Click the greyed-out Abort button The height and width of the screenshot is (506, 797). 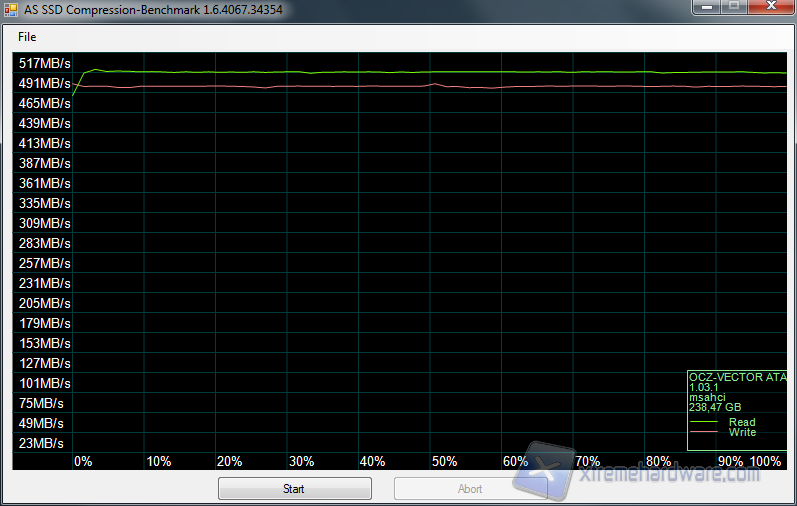click(470, 489)
